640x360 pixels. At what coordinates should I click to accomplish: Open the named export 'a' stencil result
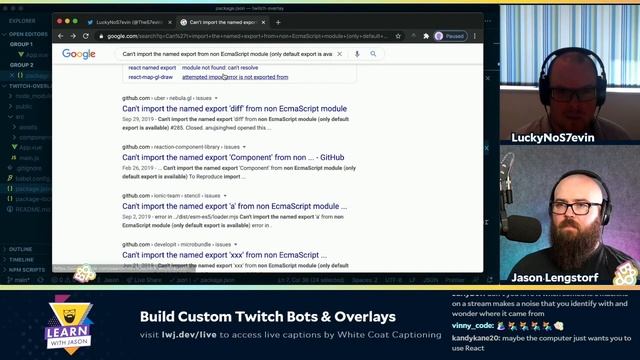coord(234,206)
